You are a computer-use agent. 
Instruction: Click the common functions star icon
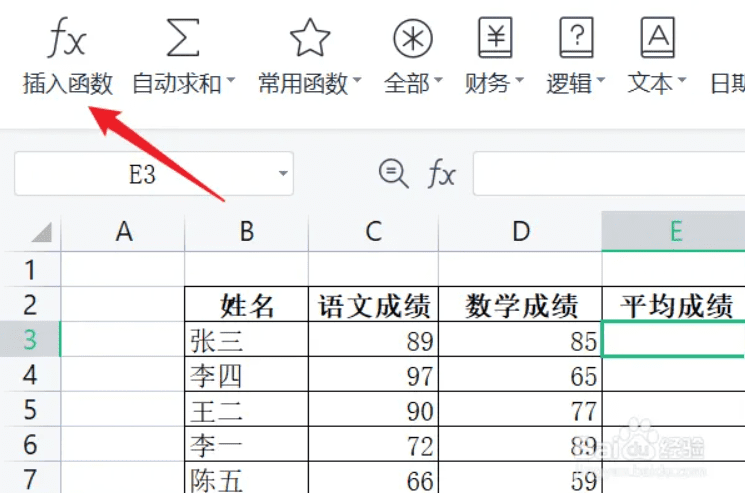coord(309,39)
